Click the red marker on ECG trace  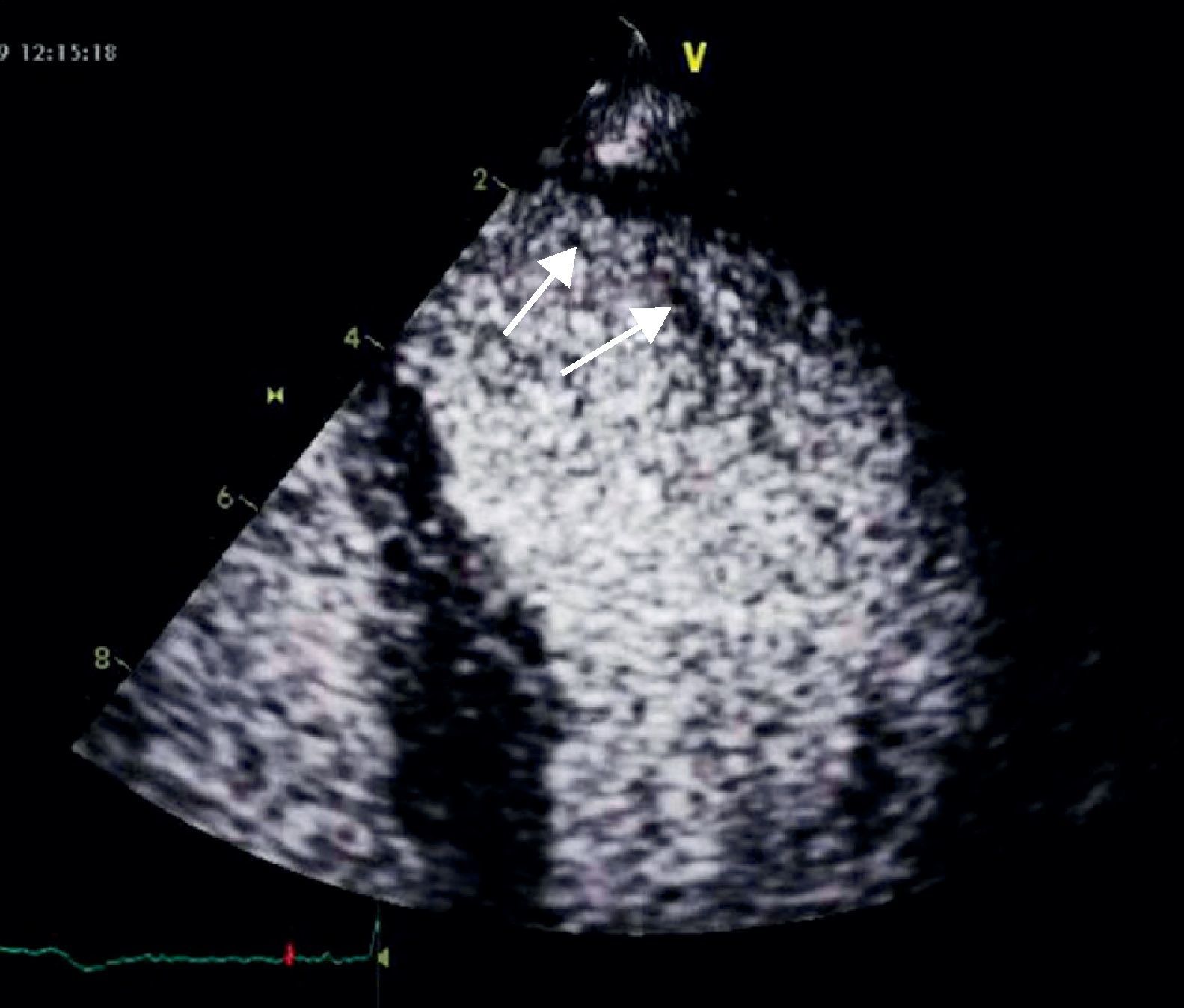tap(289, 953)
